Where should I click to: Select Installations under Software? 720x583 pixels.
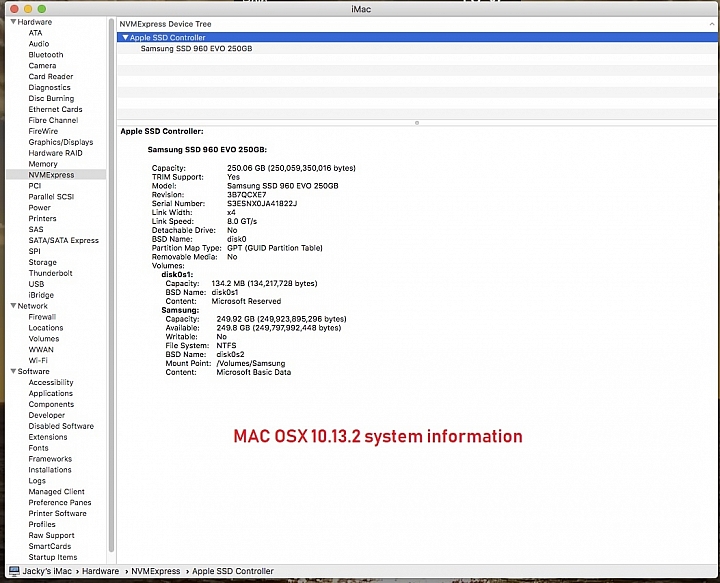coord(50,470)
